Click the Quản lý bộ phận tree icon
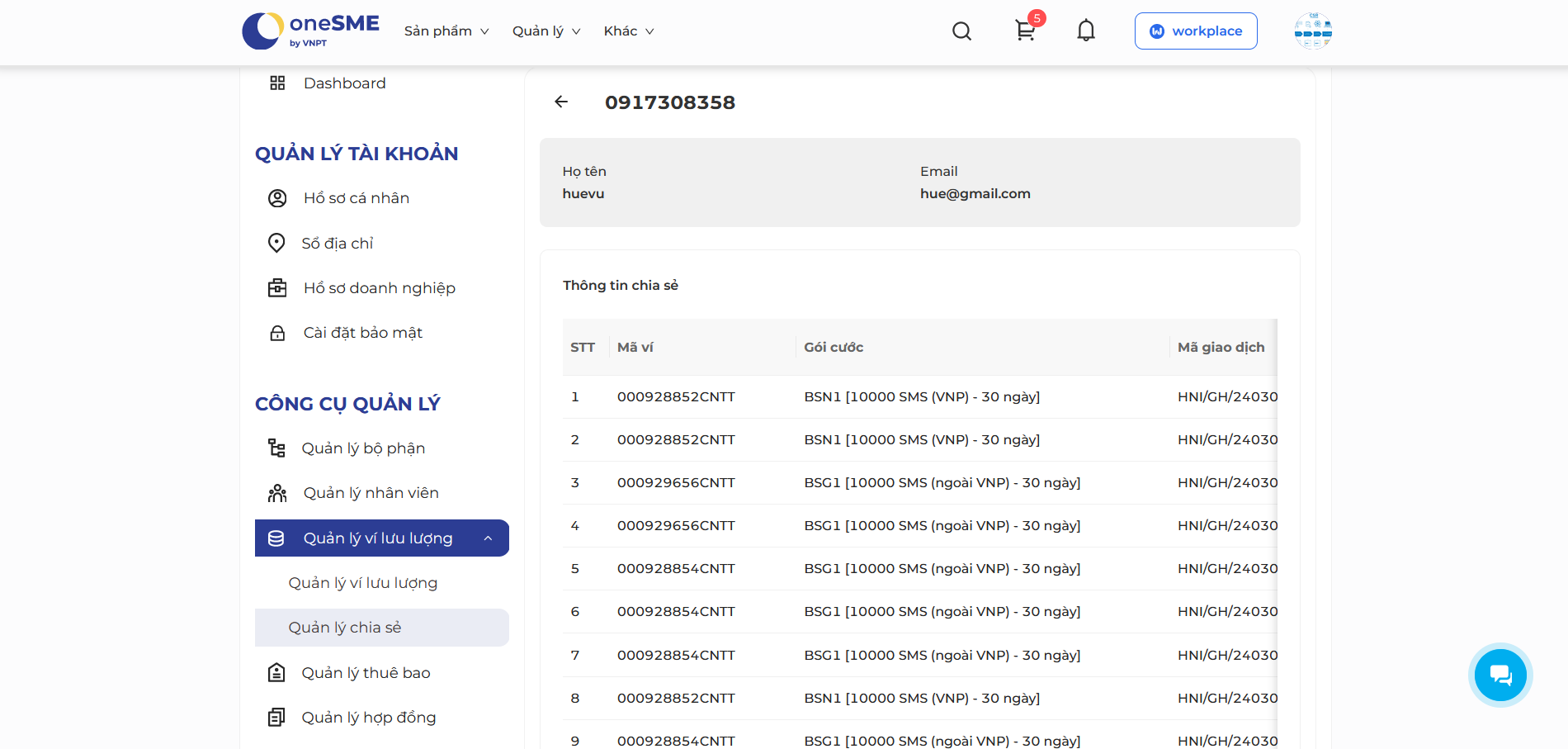 click(x=276, y=448)
